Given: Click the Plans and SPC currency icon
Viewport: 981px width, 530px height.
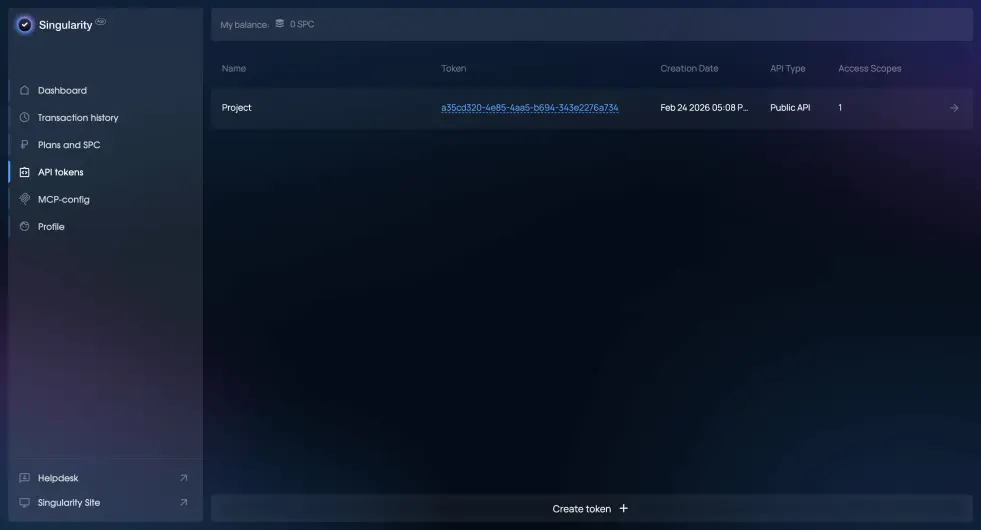Looking at the screenshot, I should click(x=25, y=145).
